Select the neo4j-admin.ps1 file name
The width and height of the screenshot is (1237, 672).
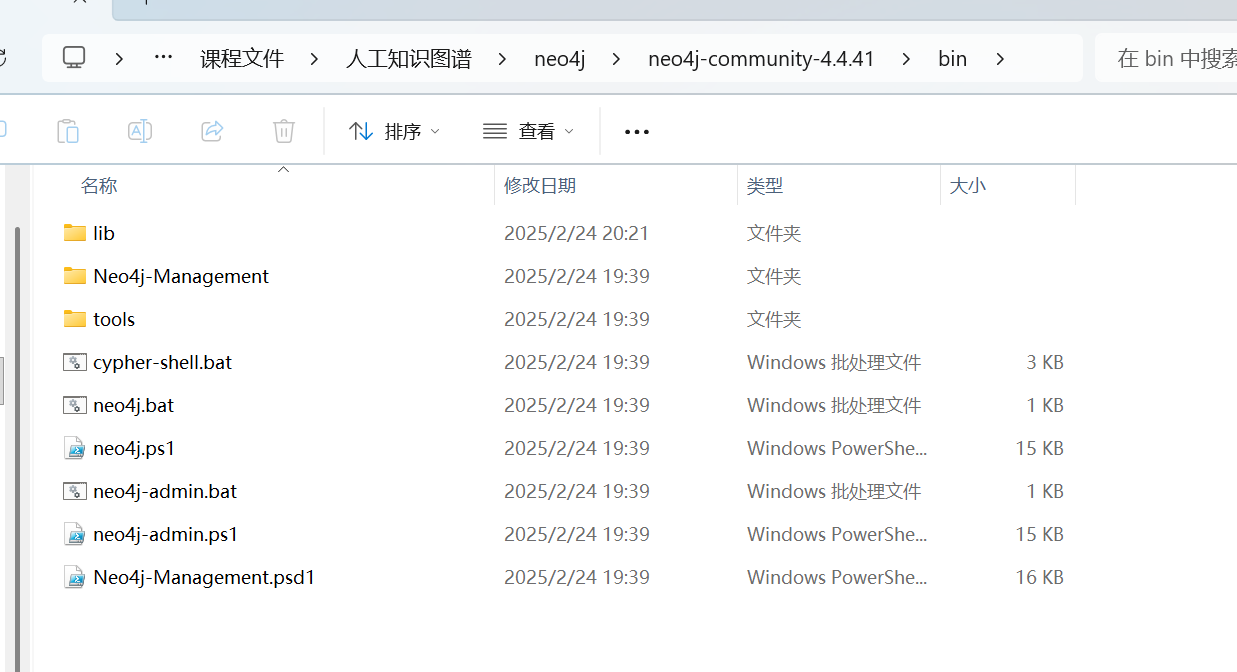coord(165,534)
